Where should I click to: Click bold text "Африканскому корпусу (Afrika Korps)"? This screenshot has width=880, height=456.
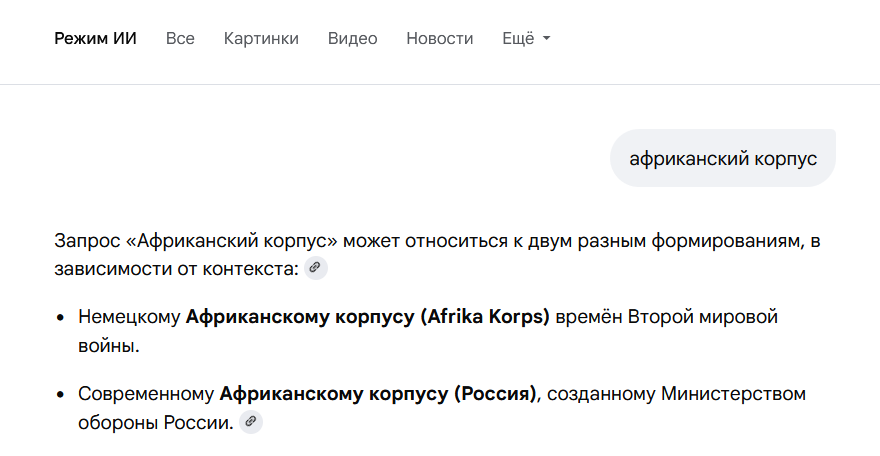pos(368,318)
